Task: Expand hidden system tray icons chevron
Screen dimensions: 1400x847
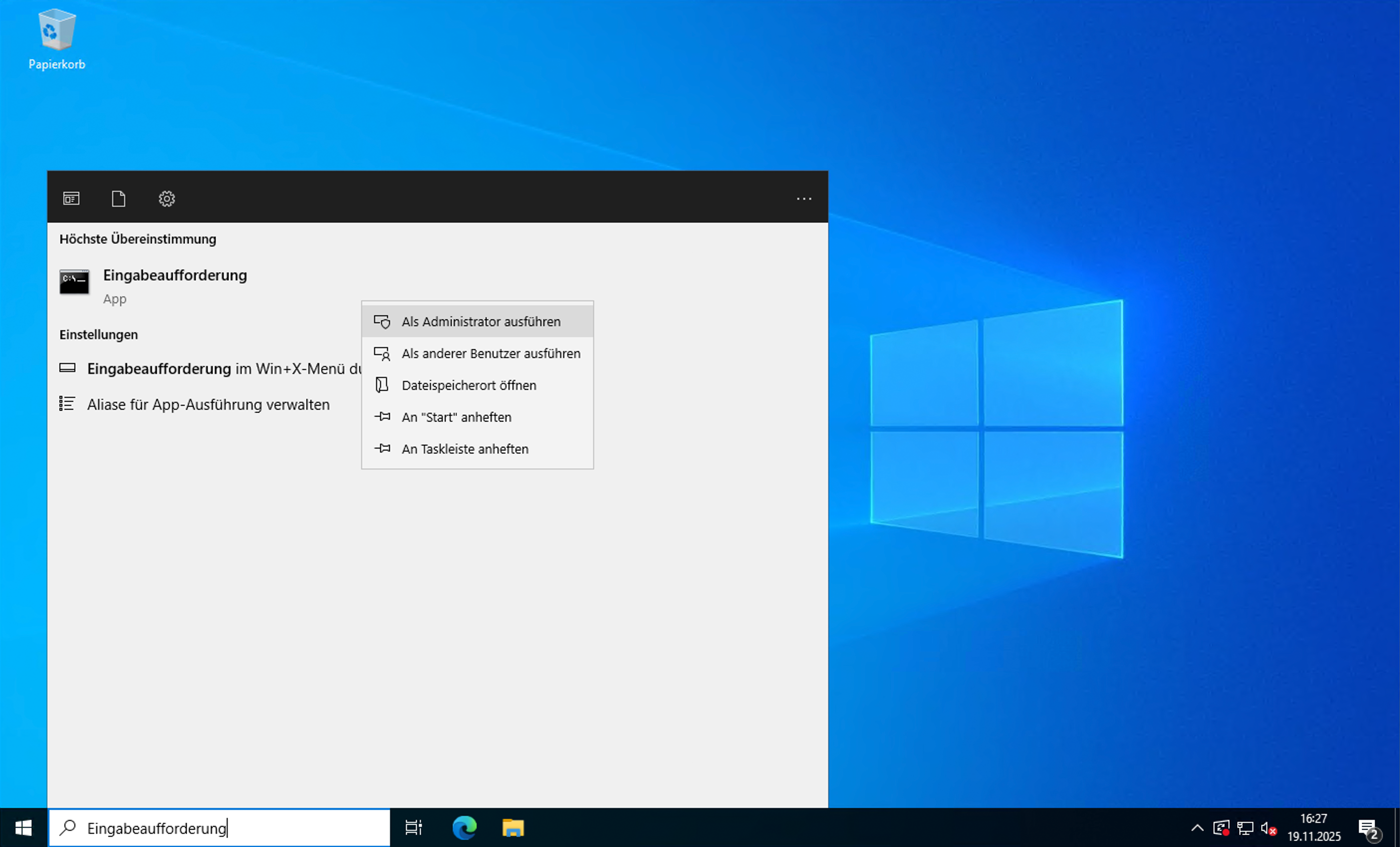Action: click(1197, 828)
